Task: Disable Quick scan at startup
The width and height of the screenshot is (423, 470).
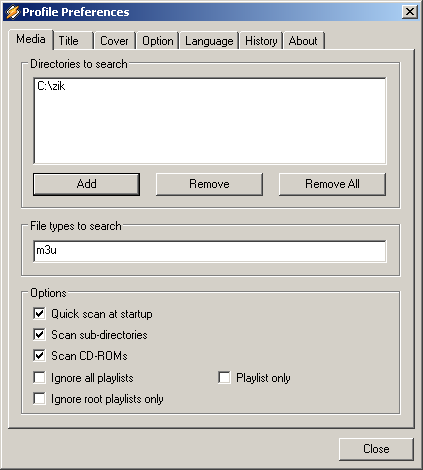Action: pos(39,314)
